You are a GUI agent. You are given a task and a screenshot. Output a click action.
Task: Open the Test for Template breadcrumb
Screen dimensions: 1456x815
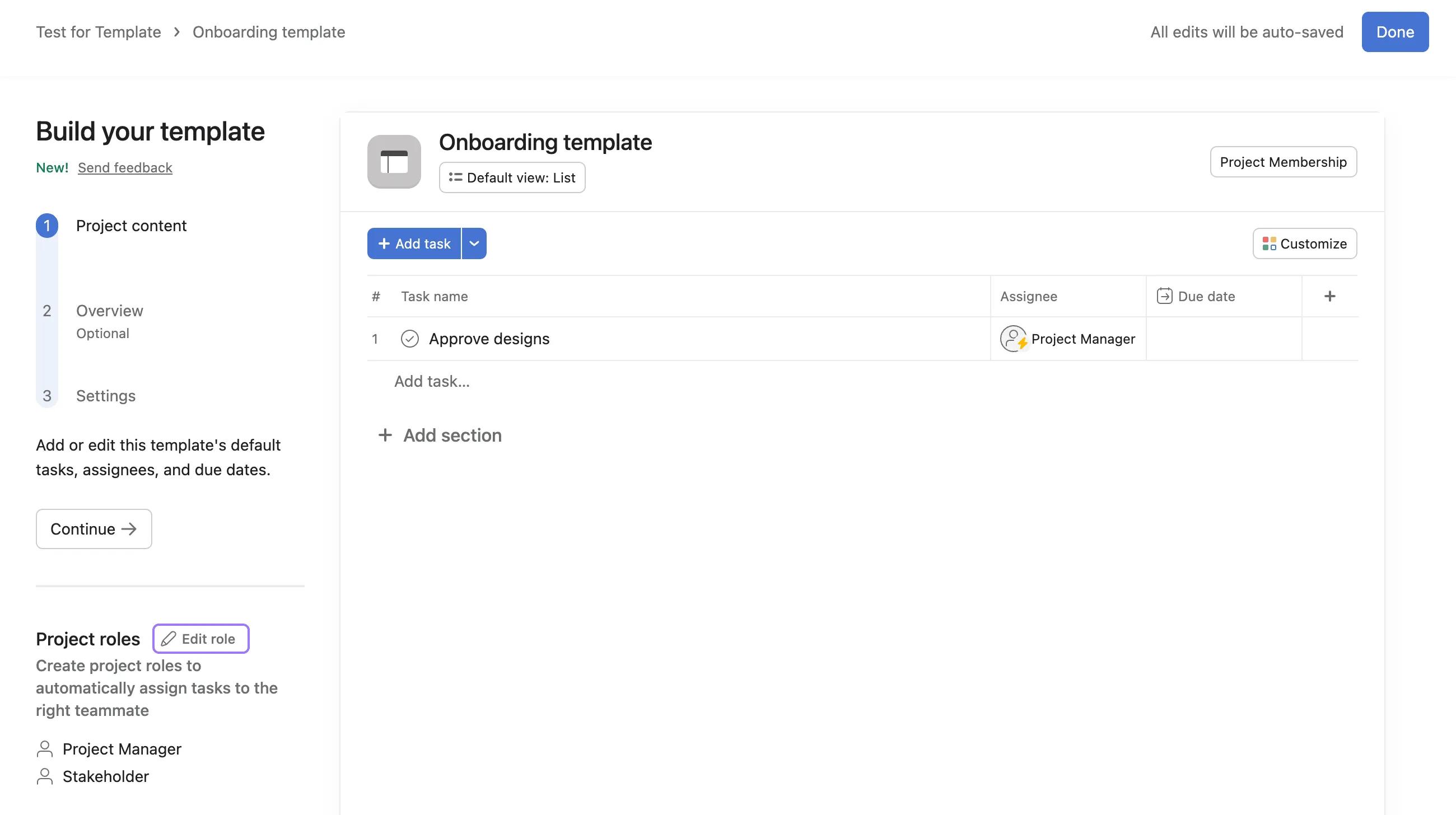click(x=99, y=32)
